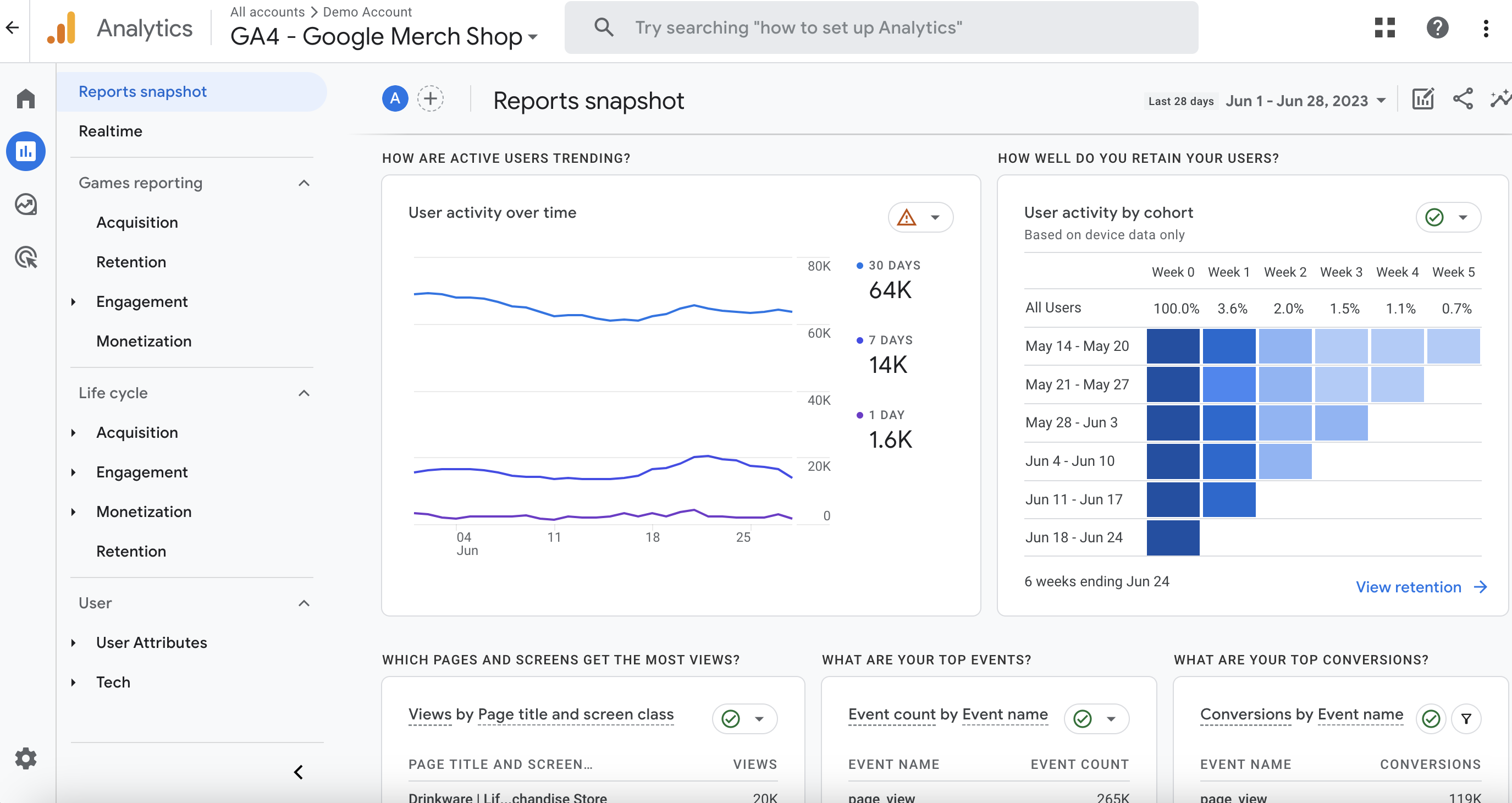
Task: Open the Insights sparkline icon
Action: [1500, 99]
